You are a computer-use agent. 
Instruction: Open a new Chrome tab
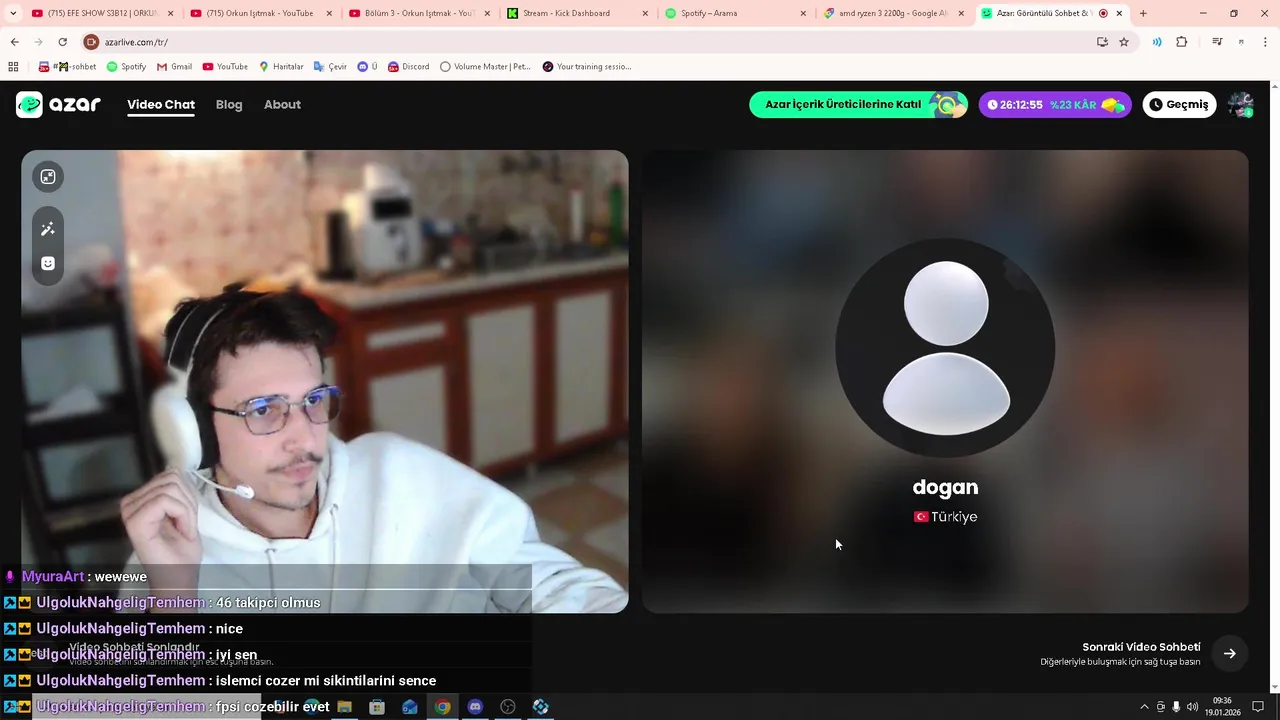(x=1143, y=13)
